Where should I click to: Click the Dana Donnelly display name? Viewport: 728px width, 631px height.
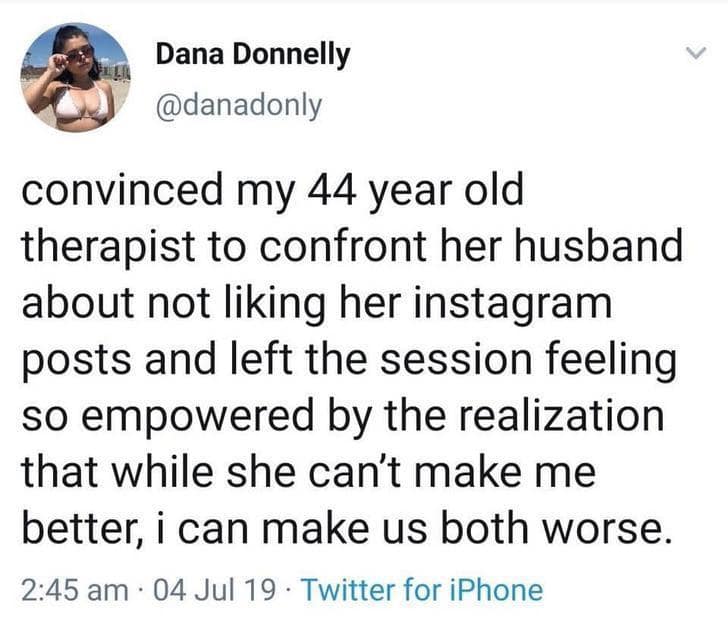pyautogui.click(x=253, y=55)
